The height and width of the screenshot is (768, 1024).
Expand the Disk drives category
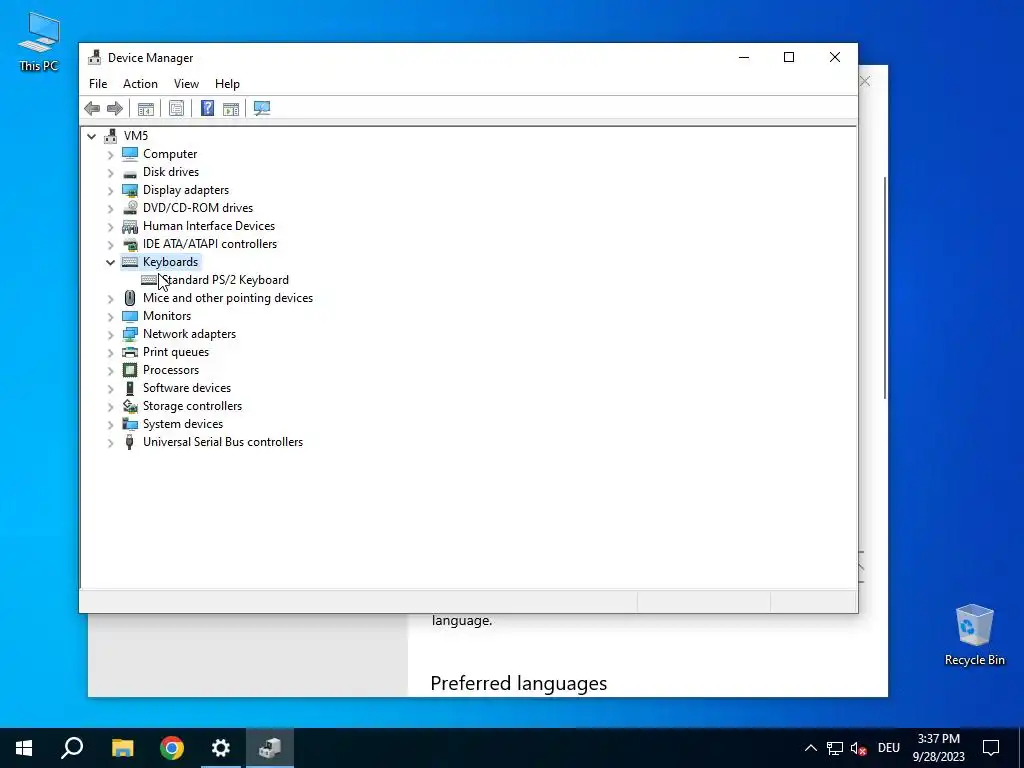[110, 172]
